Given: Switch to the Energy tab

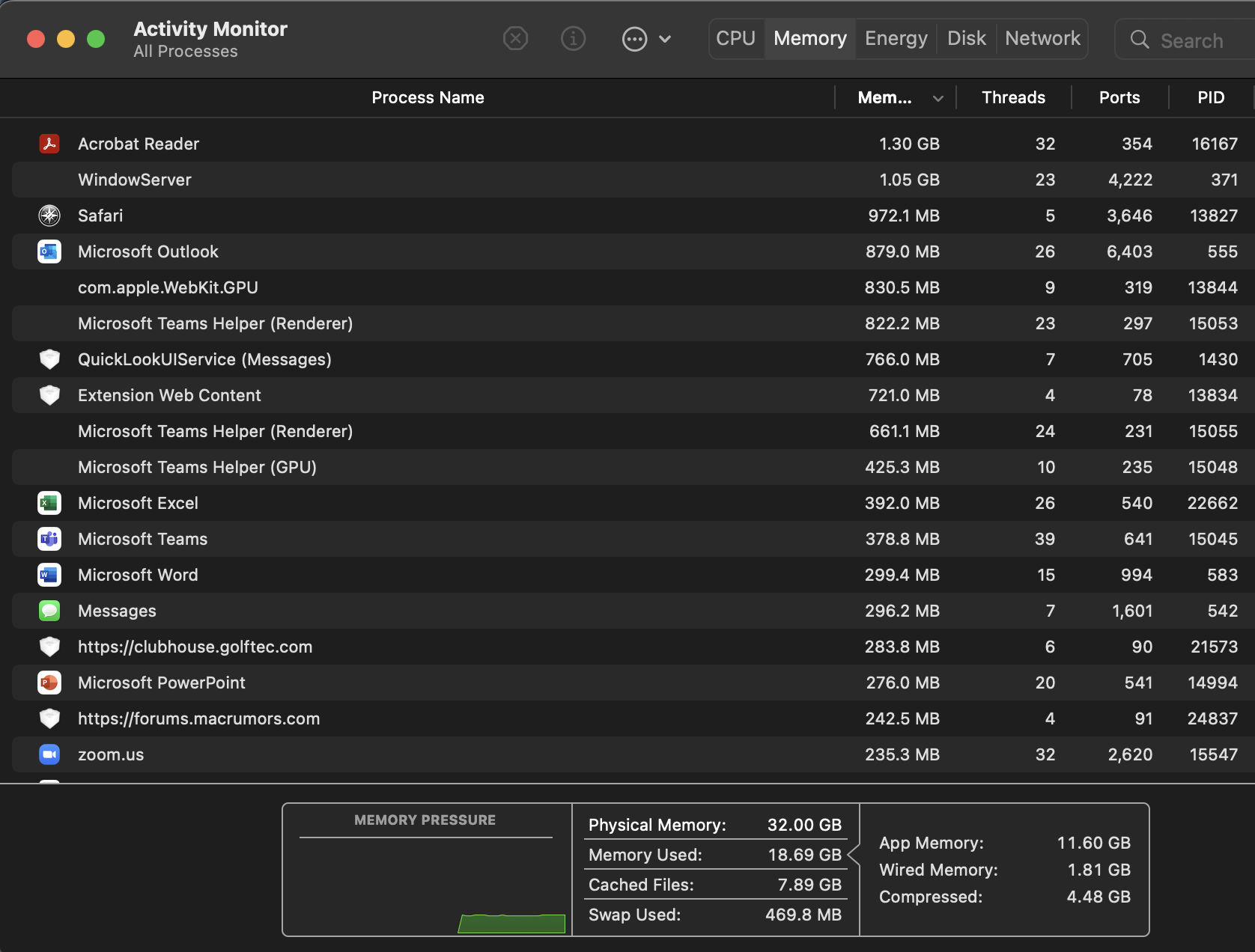Looking at the screenshot, I should pyautogui.click(x=896, y=39).
